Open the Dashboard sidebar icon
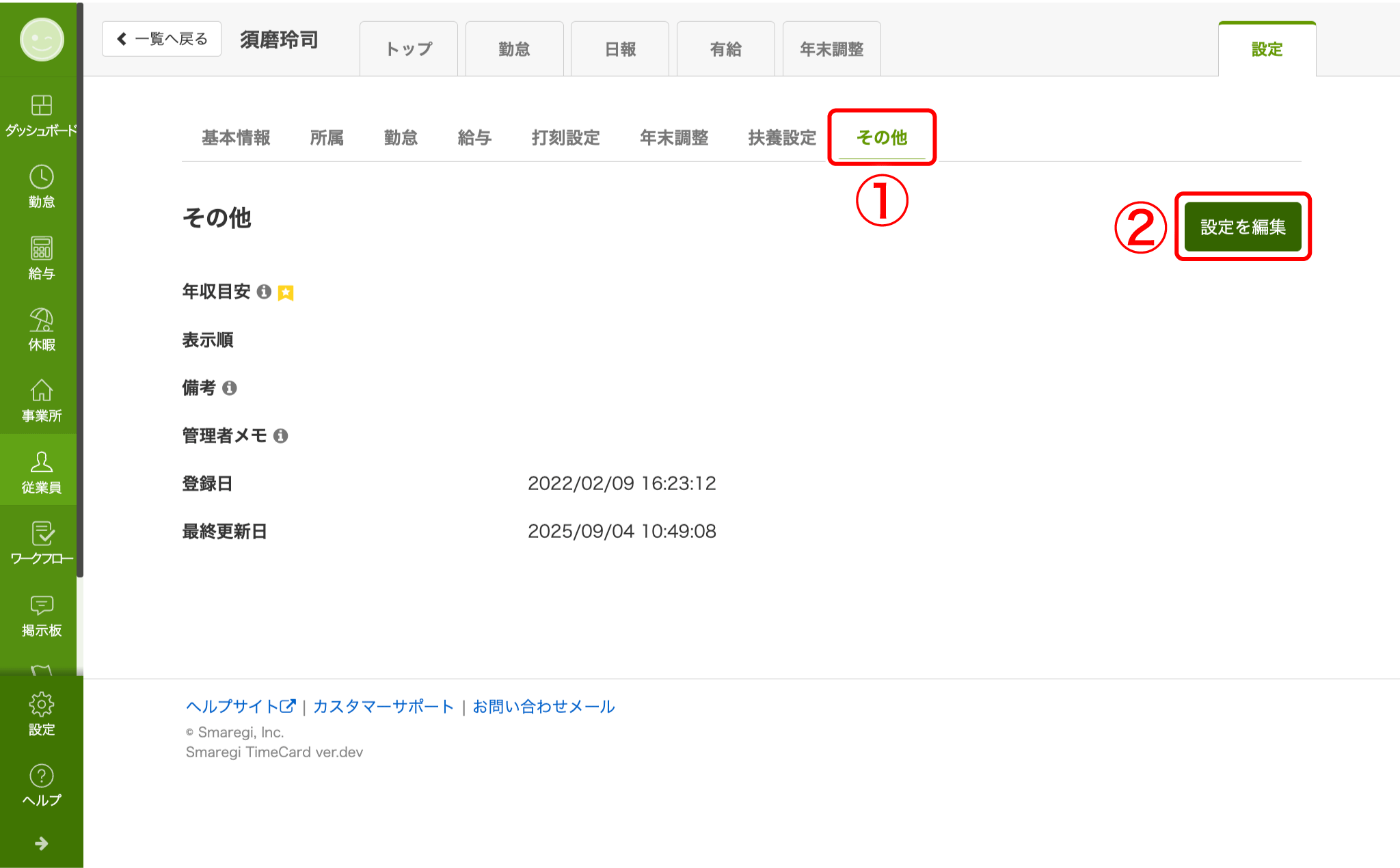 coord(41,106)
